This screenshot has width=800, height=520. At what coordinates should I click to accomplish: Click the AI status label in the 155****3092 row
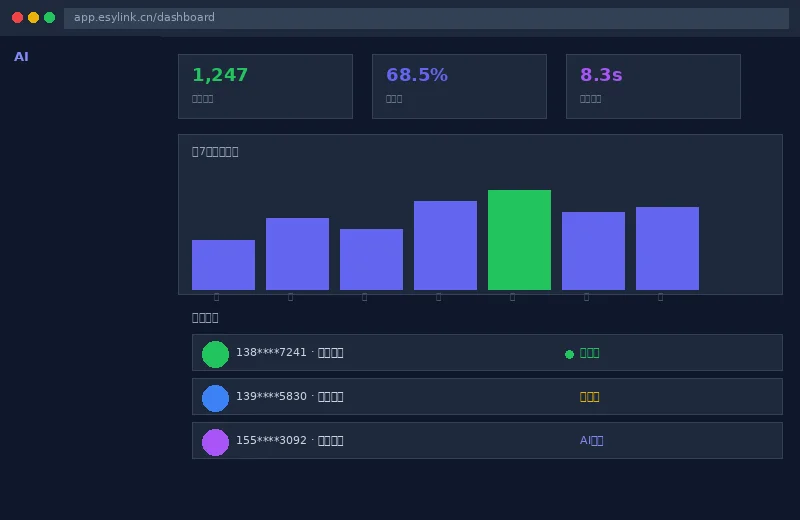click(x=591, y=440)
